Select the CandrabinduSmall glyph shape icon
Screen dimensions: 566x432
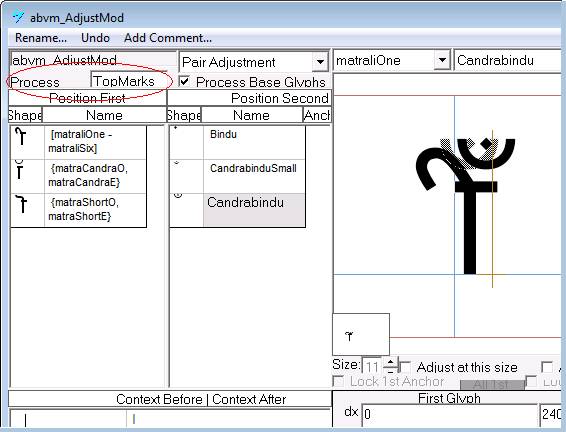[x=177, y=163]
